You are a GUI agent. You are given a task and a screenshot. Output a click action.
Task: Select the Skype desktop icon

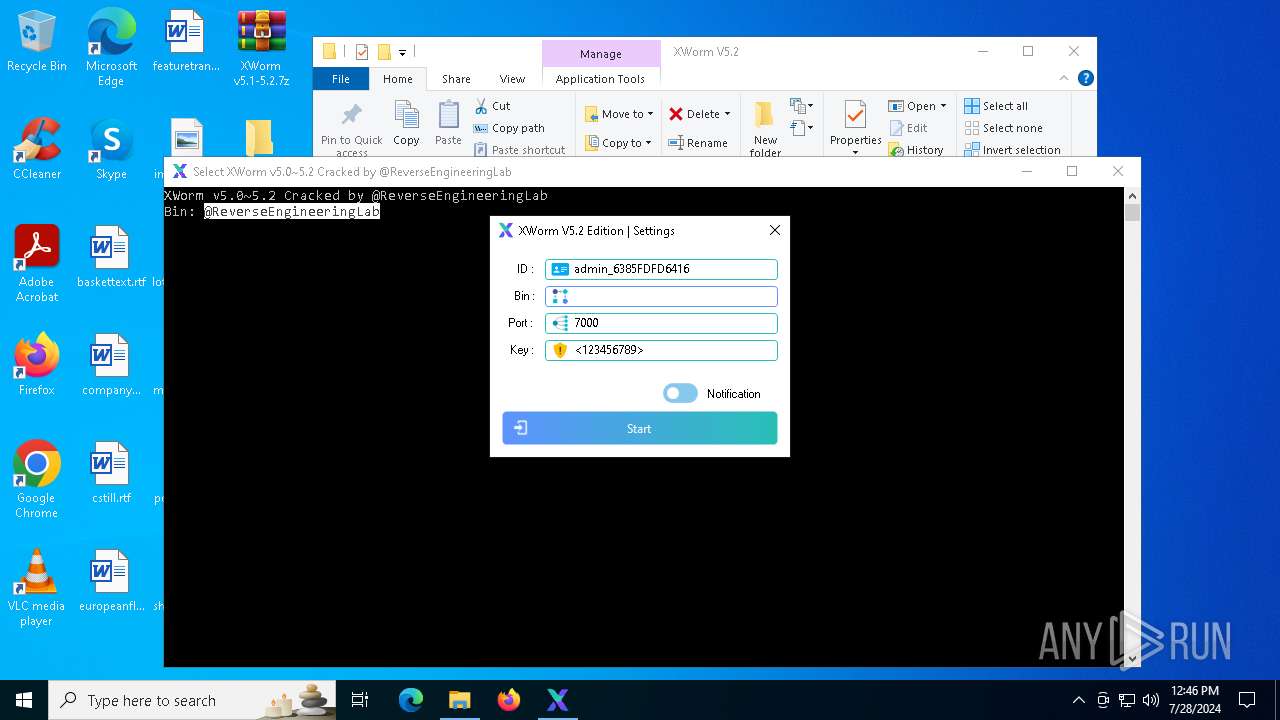[x=111, y=149]
